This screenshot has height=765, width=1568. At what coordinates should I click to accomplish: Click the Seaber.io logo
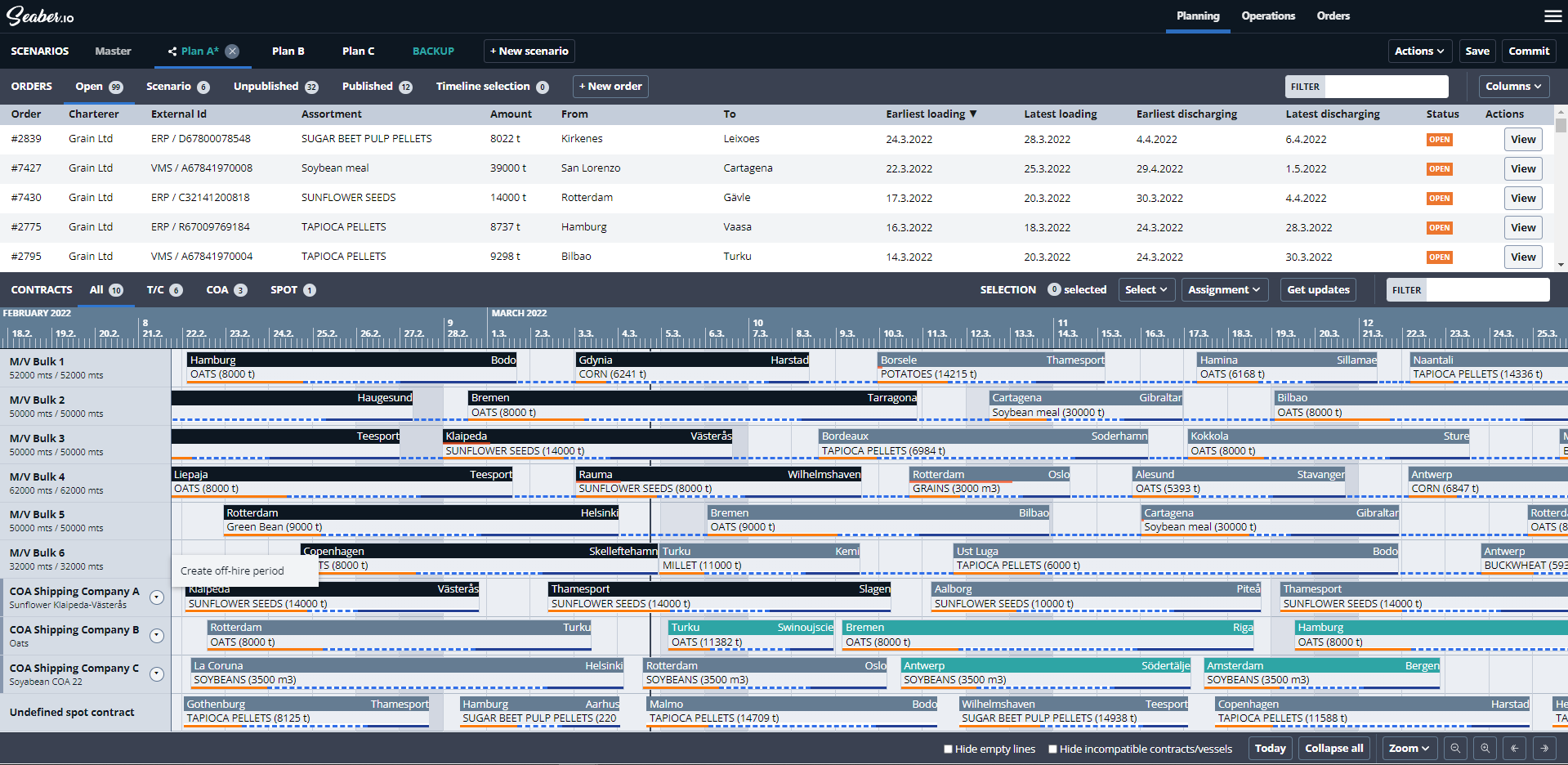pyautogui.click(x=38, y=16)
